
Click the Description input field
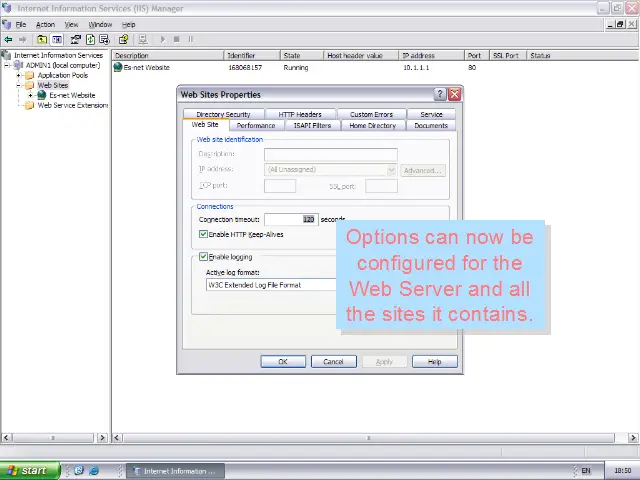coord(331,154)
